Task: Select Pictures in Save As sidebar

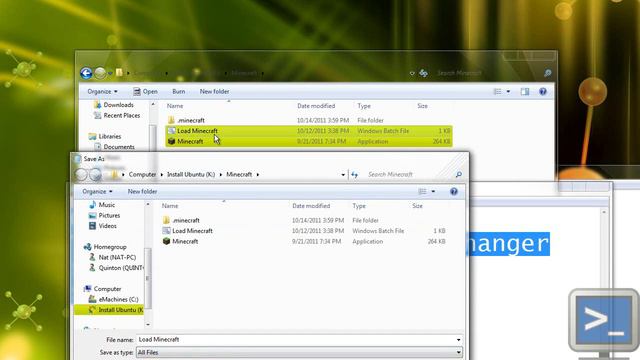Action: click(104, 216)
